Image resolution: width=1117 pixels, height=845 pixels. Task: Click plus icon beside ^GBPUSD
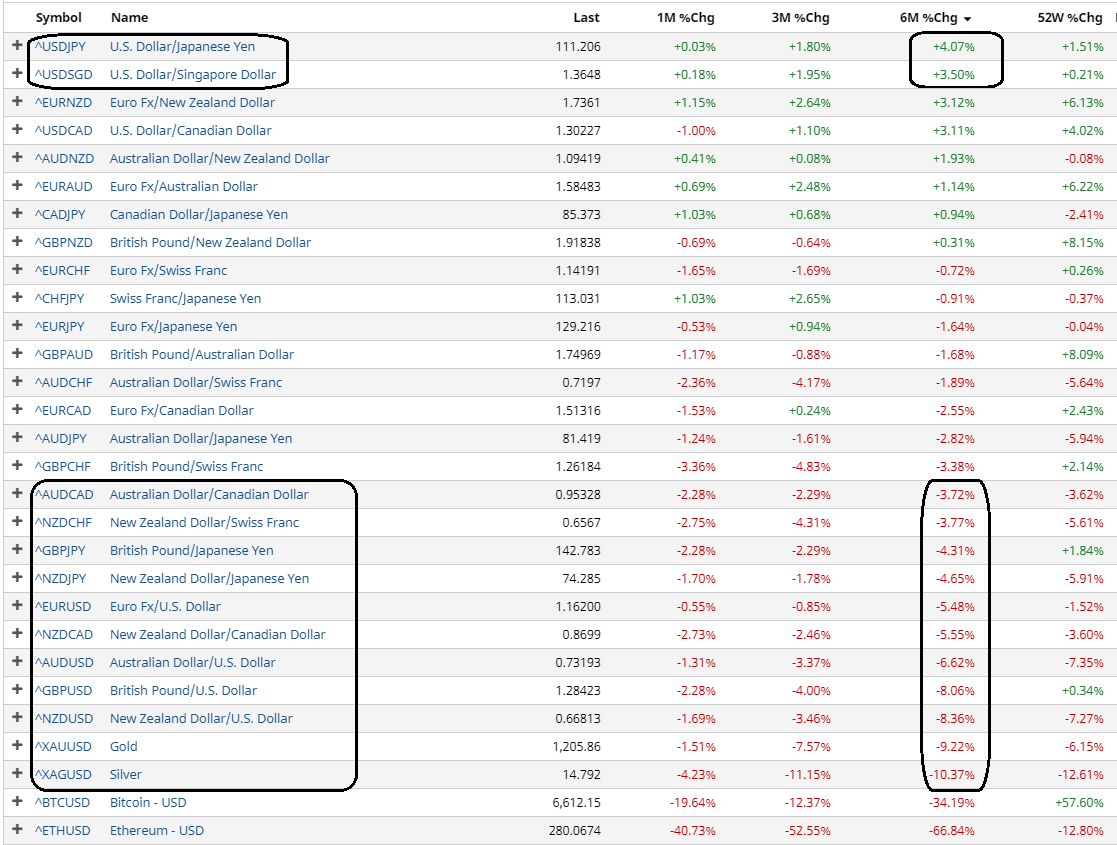17,690
